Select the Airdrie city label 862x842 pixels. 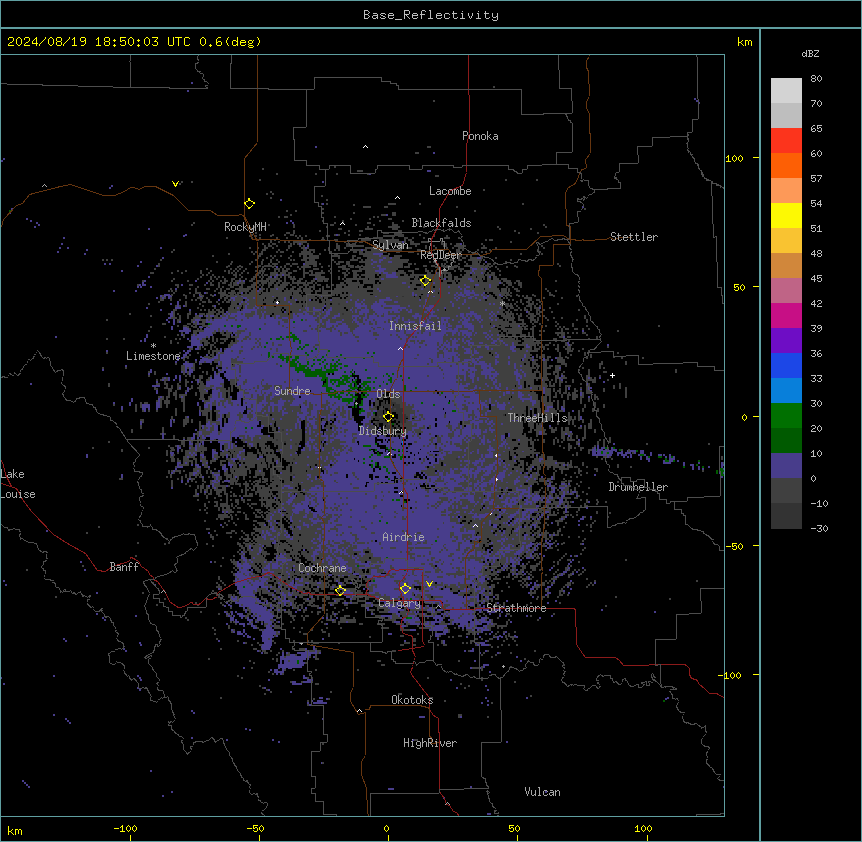click(x=403, y=537)
